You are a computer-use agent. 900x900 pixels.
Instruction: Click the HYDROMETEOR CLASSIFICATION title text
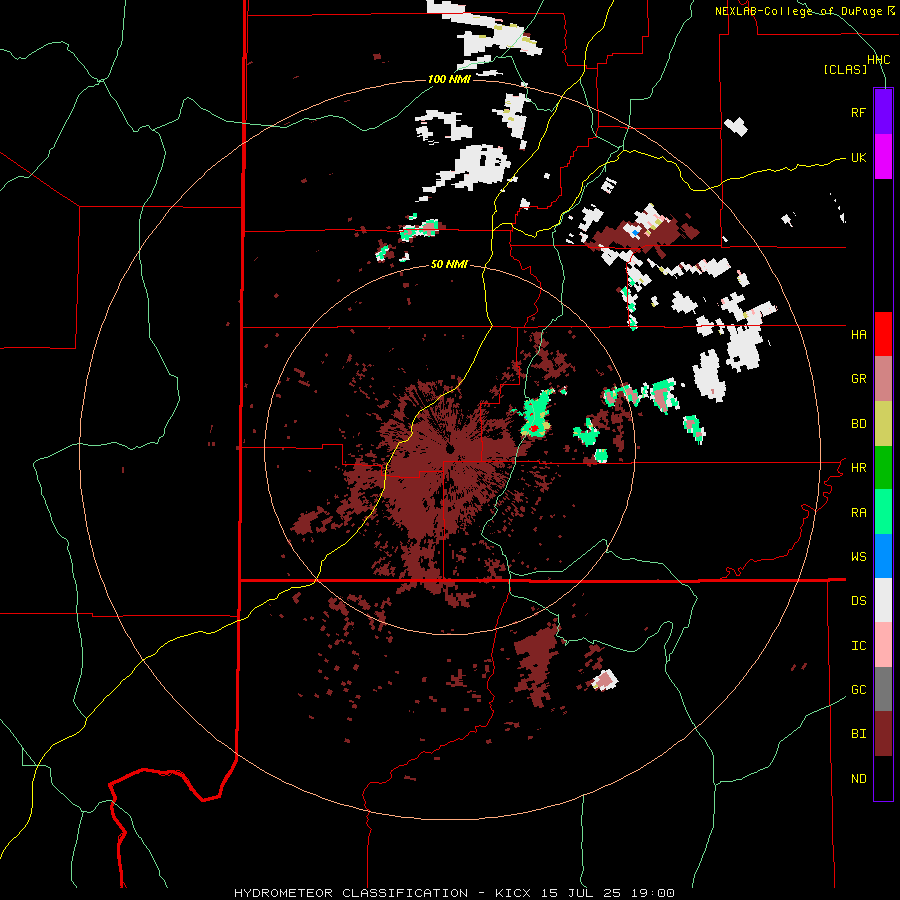click(351, 893)
